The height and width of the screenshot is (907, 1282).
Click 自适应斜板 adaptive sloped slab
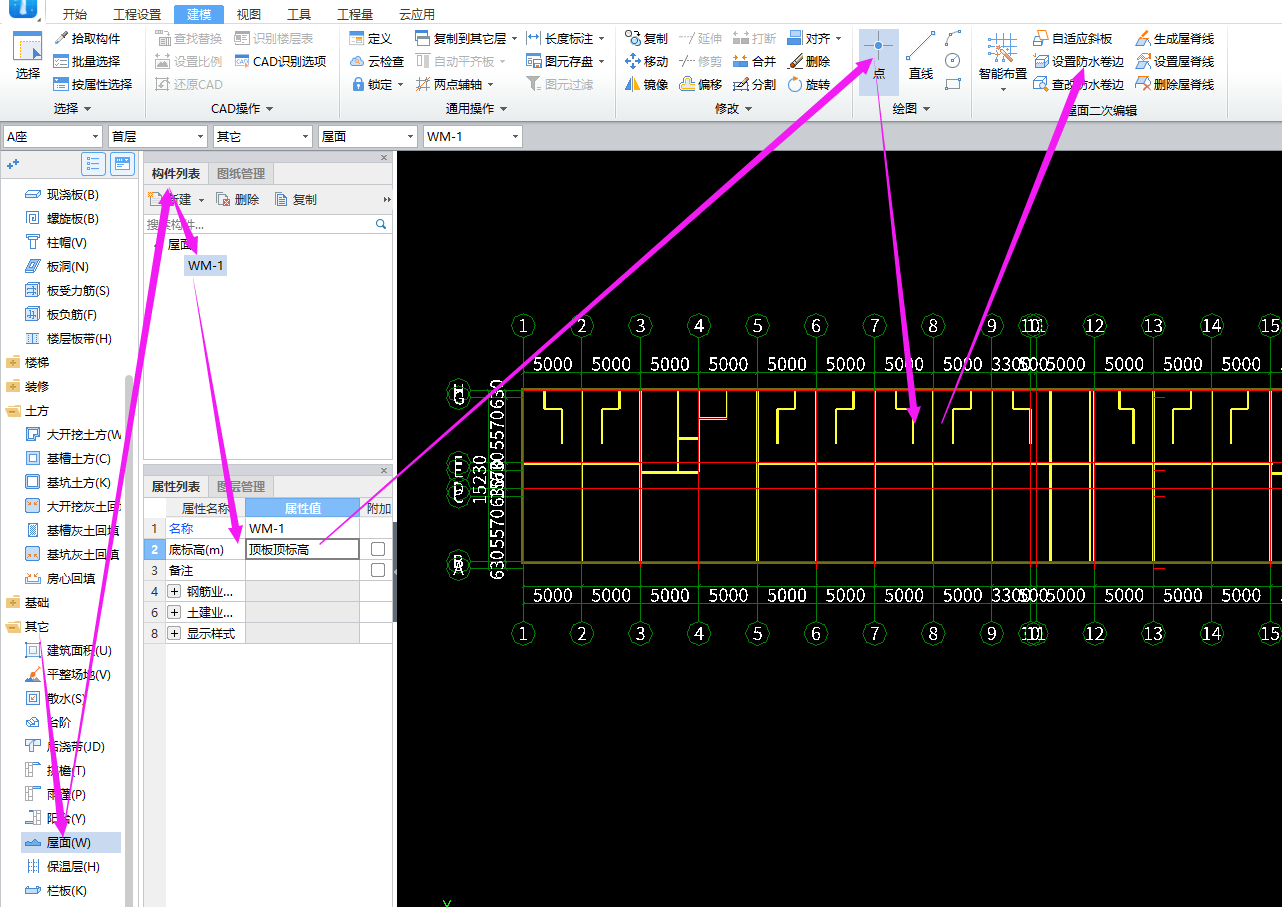1073,38
